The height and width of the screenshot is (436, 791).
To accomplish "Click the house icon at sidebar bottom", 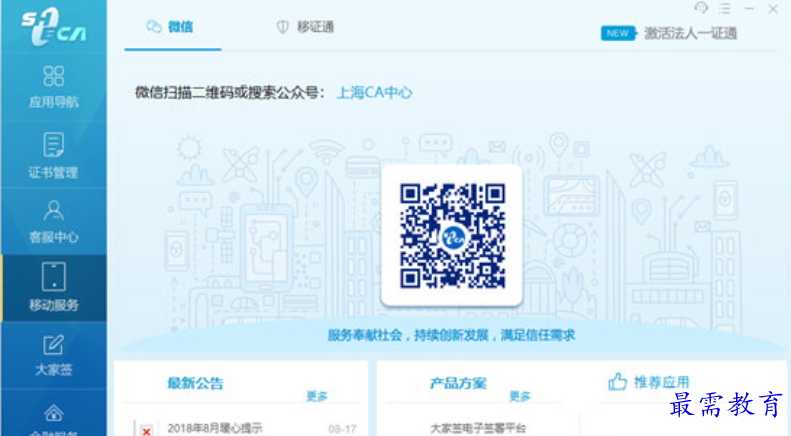I will pyautogui.click(x=53, y=414).
